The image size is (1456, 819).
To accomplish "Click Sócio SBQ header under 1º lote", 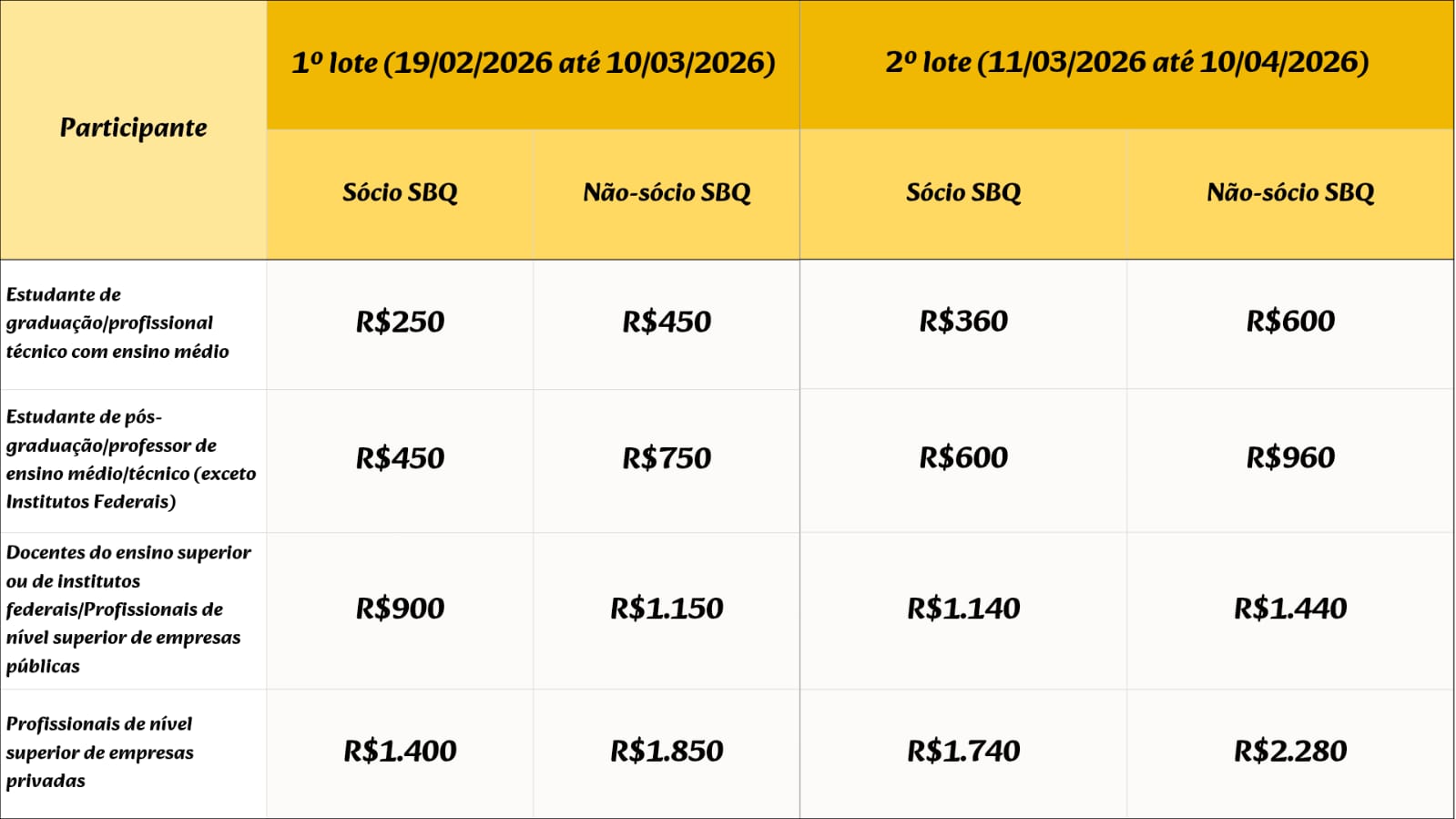I will [x=400, y=192].
